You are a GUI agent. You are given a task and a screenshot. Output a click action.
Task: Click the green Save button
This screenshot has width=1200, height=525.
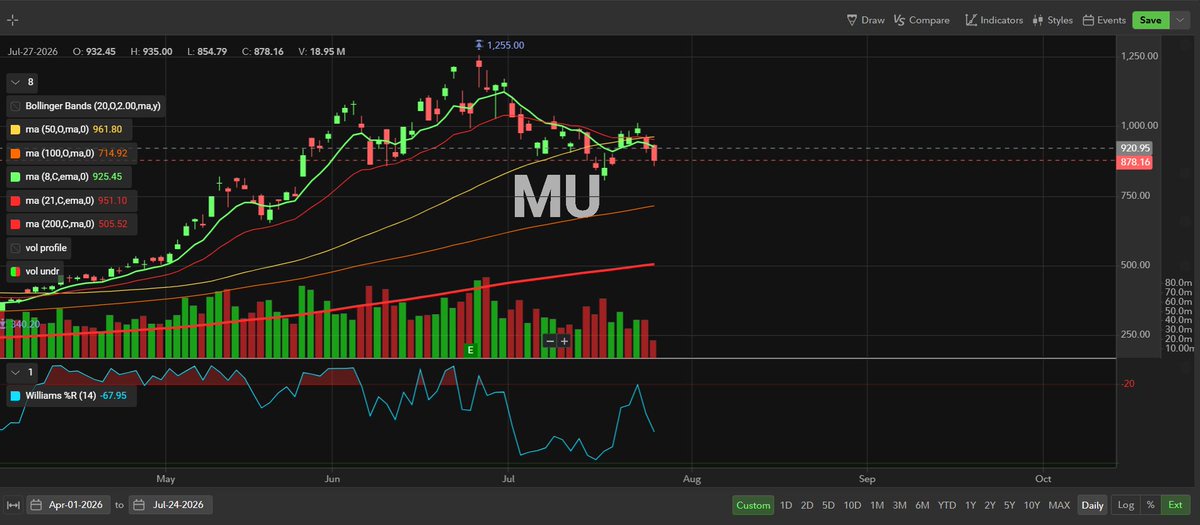(x=1150, y=20)
